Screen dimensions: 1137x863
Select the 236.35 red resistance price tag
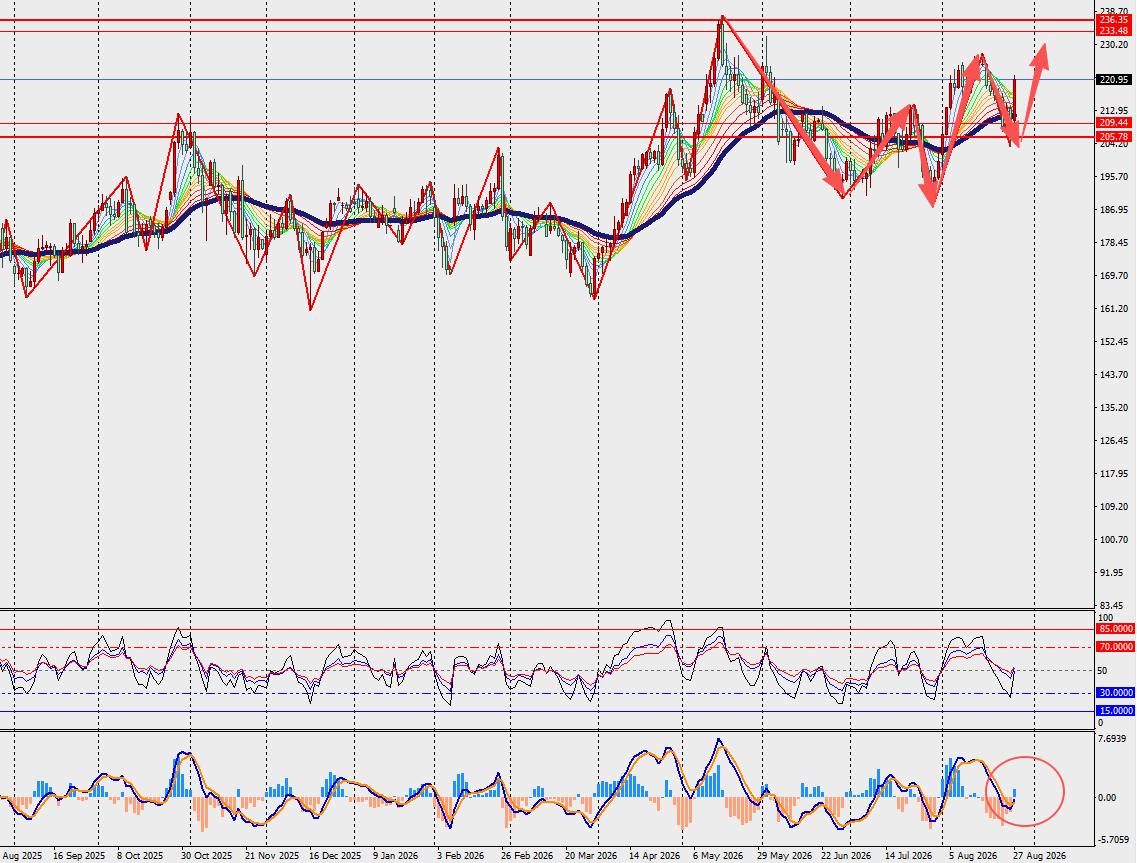coord(1114,20)
